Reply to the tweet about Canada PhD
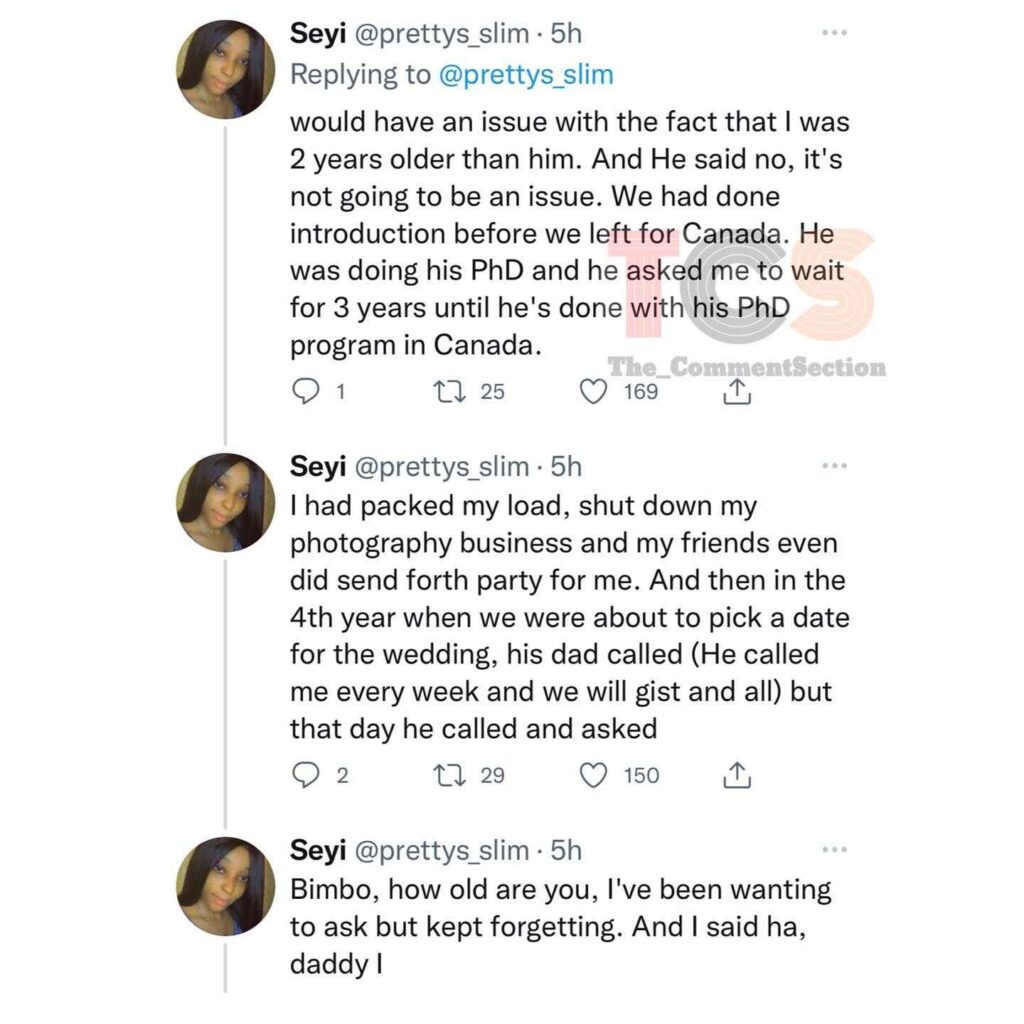 tap(304, 392)
